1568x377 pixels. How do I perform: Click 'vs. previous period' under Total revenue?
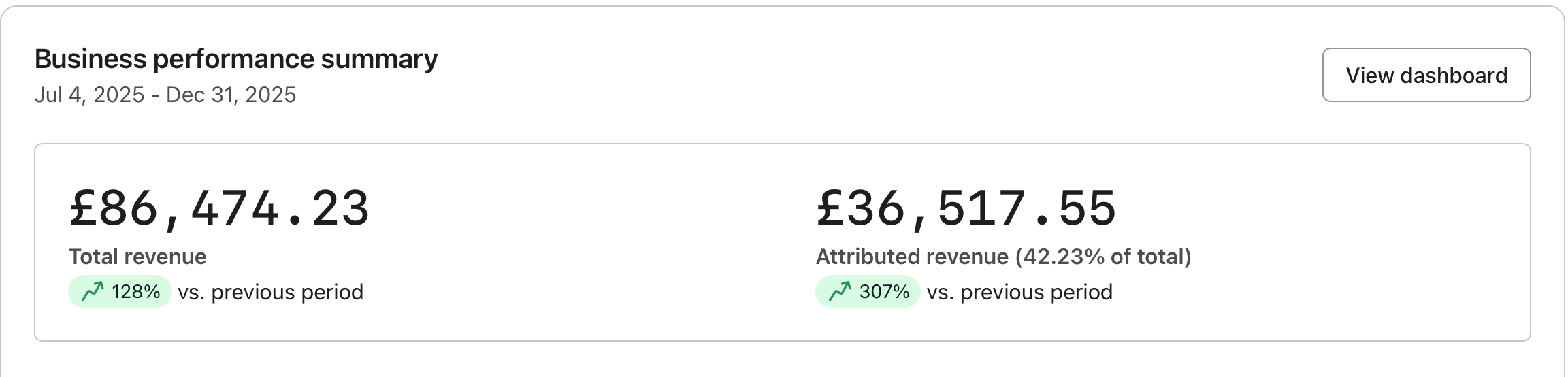point(271,292)
